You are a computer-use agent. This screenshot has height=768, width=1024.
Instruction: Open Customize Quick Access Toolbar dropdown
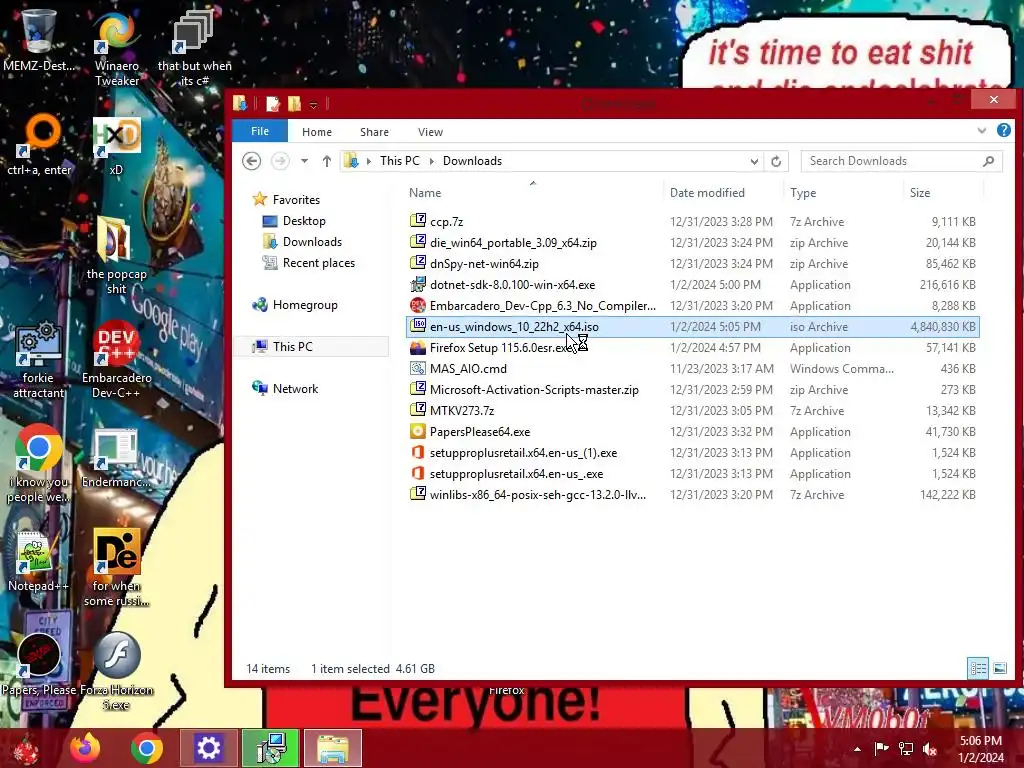click(313, 104)
